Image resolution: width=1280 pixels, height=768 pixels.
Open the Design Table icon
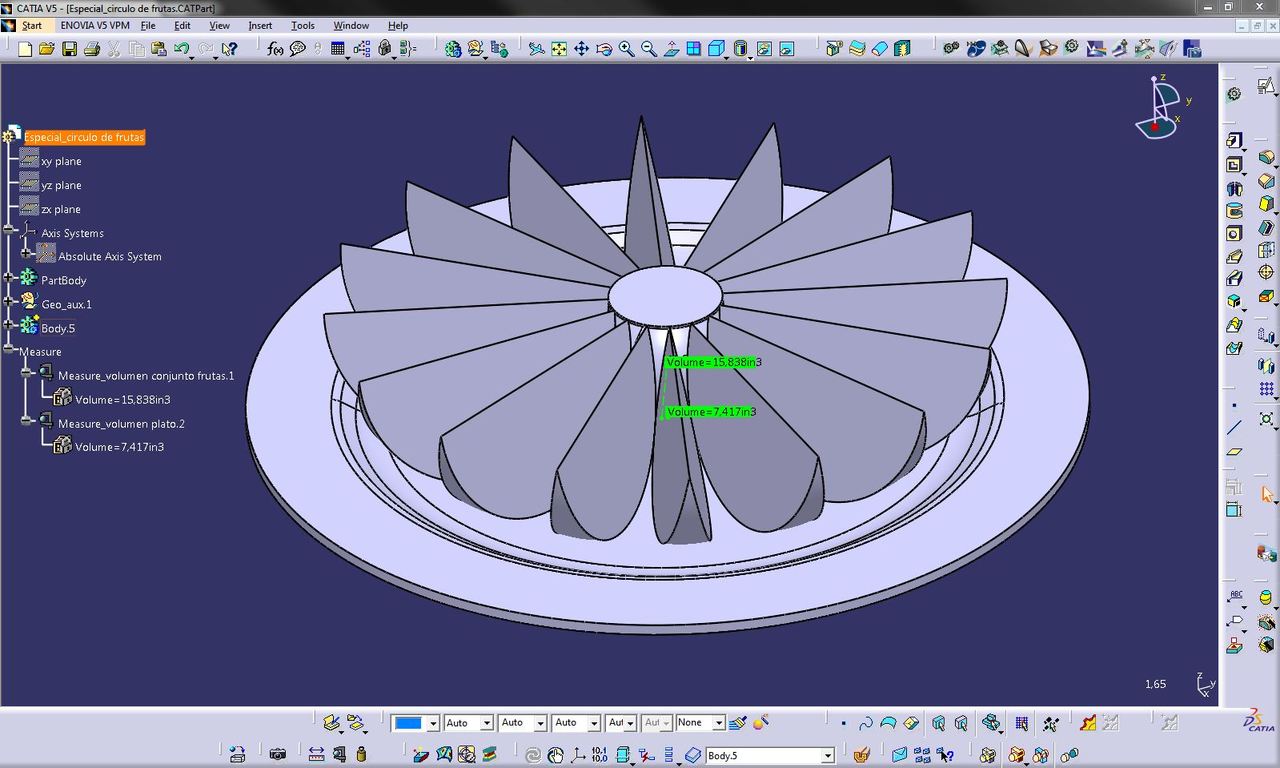click(x=338, y=48)
